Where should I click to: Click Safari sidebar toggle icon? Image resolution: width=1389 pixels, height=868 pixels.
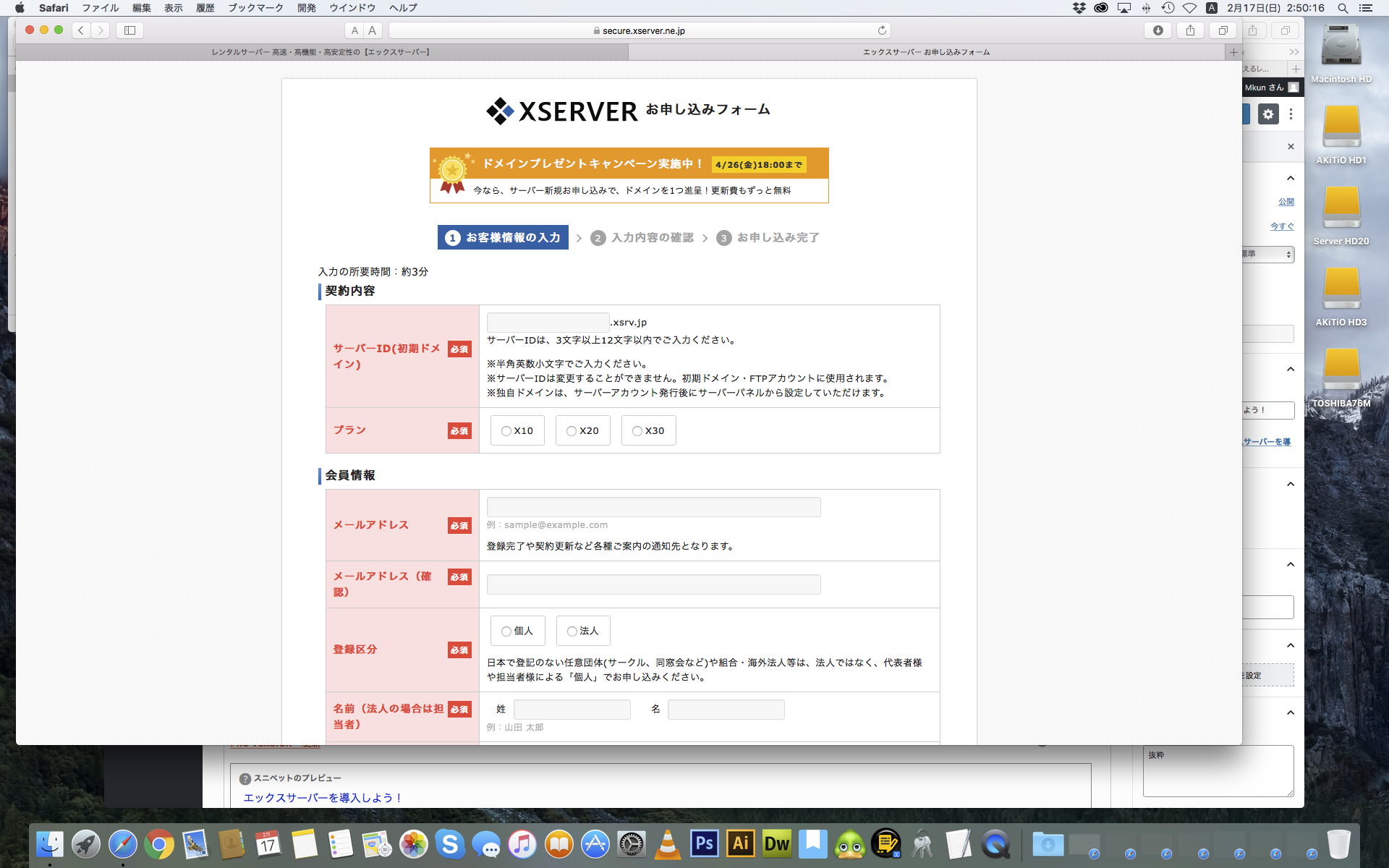pyautogui.click(x=130, y=30)
